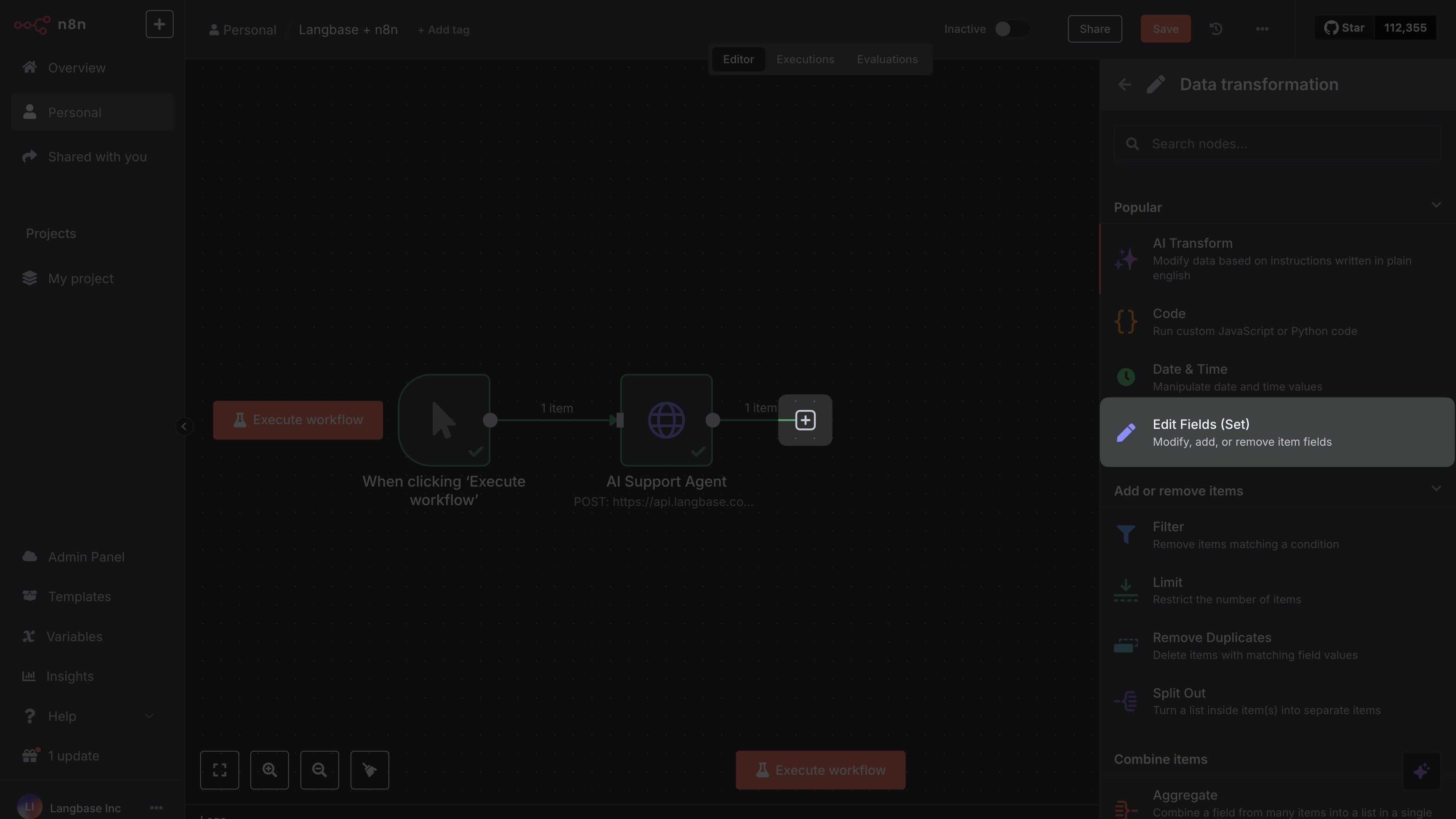1456x819 pixels.
Task: Switch to the Editor tab
Action: tap(738, 59)
